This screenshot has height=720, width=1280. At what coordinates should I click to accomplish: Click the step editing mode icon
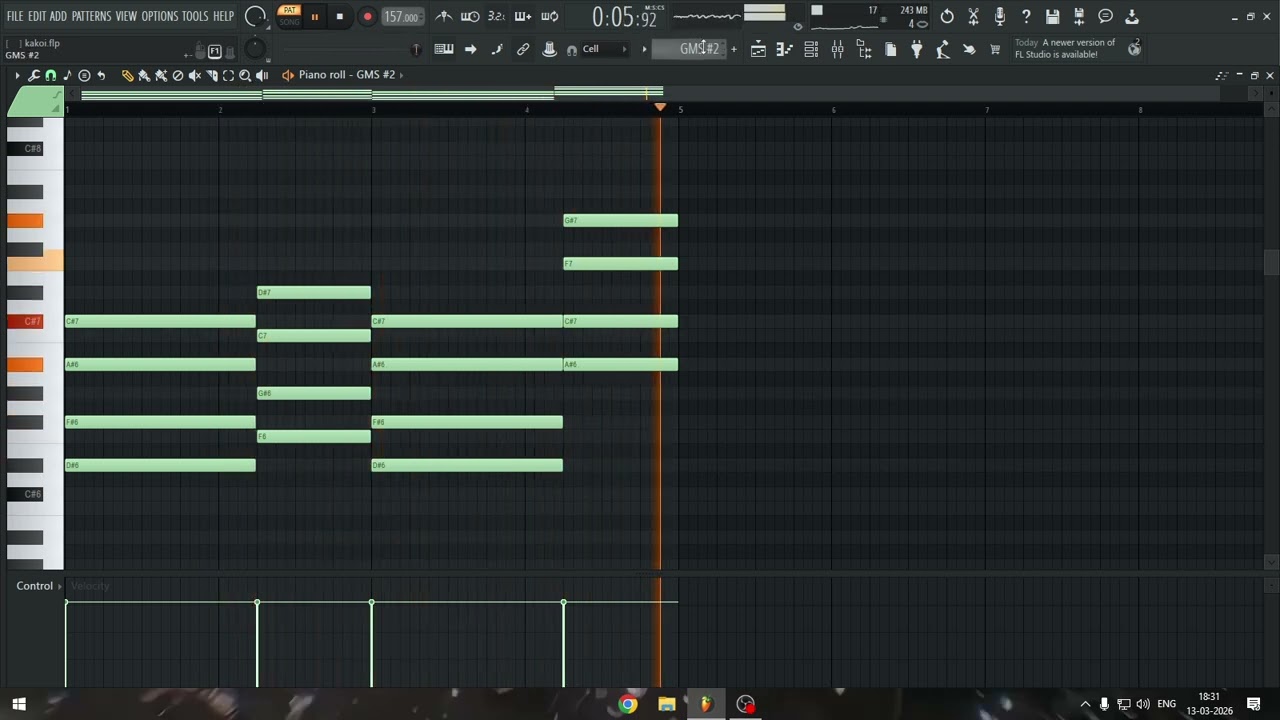(x=497, y=49)
